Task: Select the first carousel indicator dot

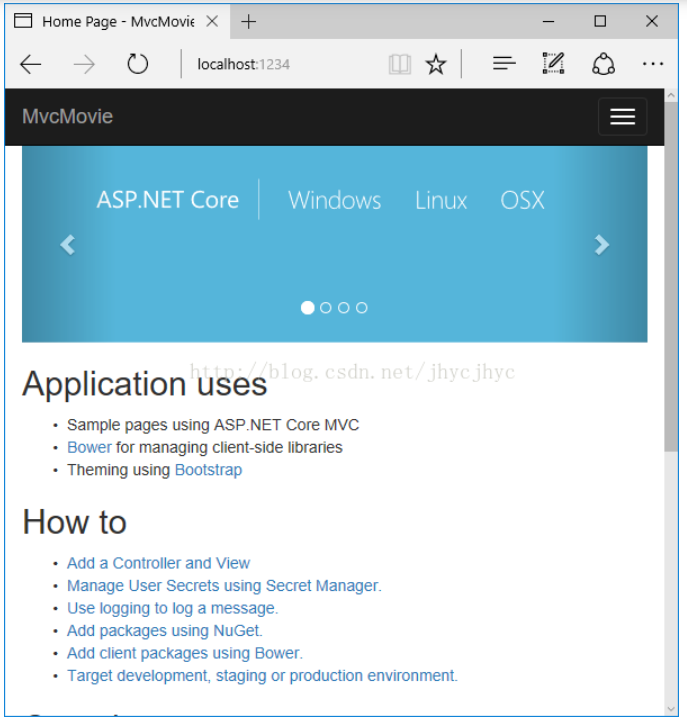Action: pyautogui.click(x=307, y=308)
